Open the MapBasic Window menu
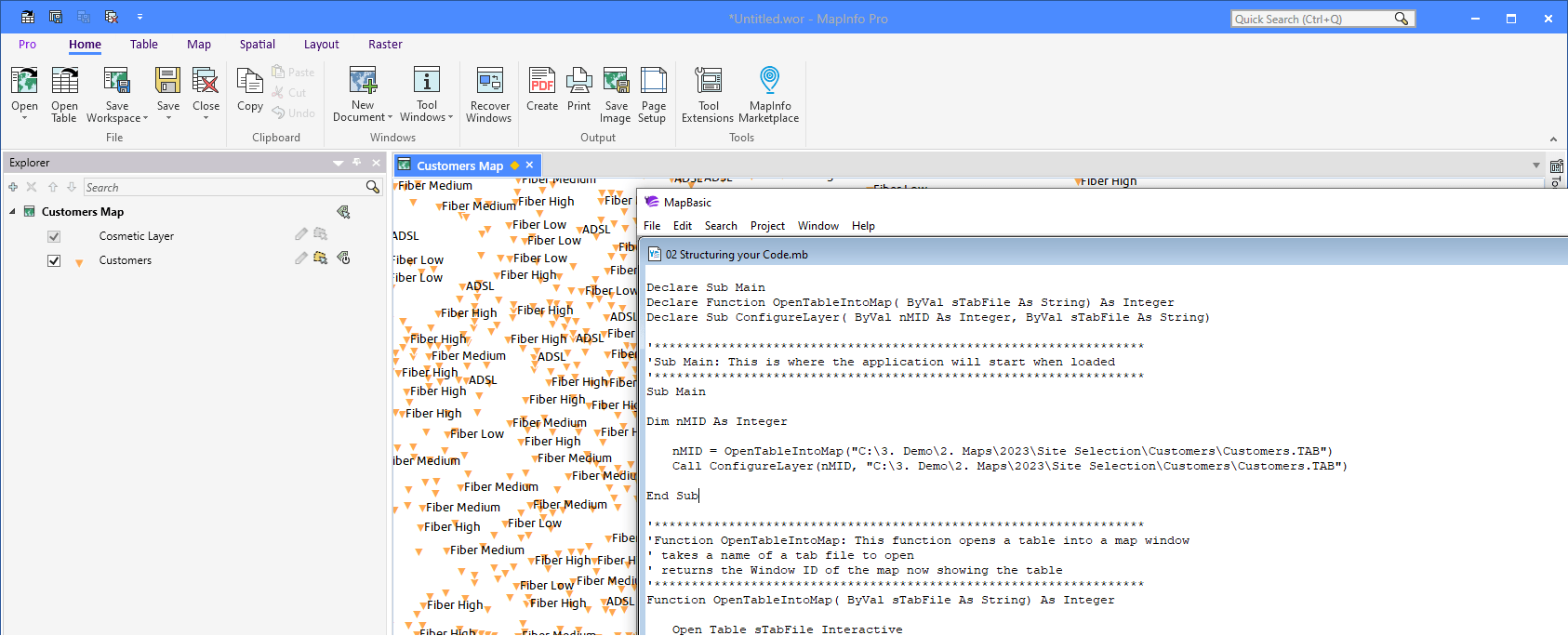The image size is (1568, 636). [818, 226]
